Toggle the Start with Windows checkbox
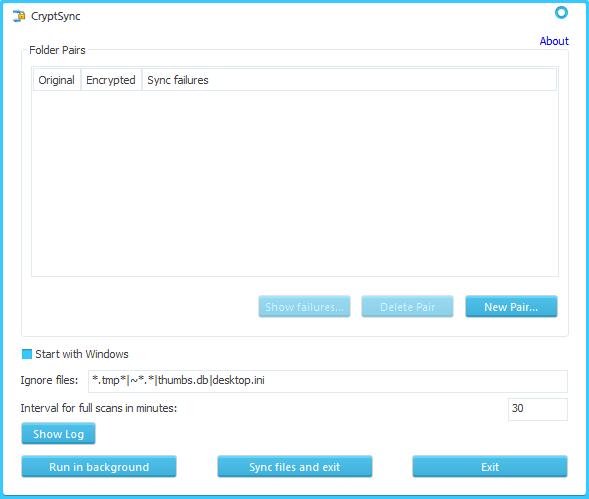 coord(27,354)
